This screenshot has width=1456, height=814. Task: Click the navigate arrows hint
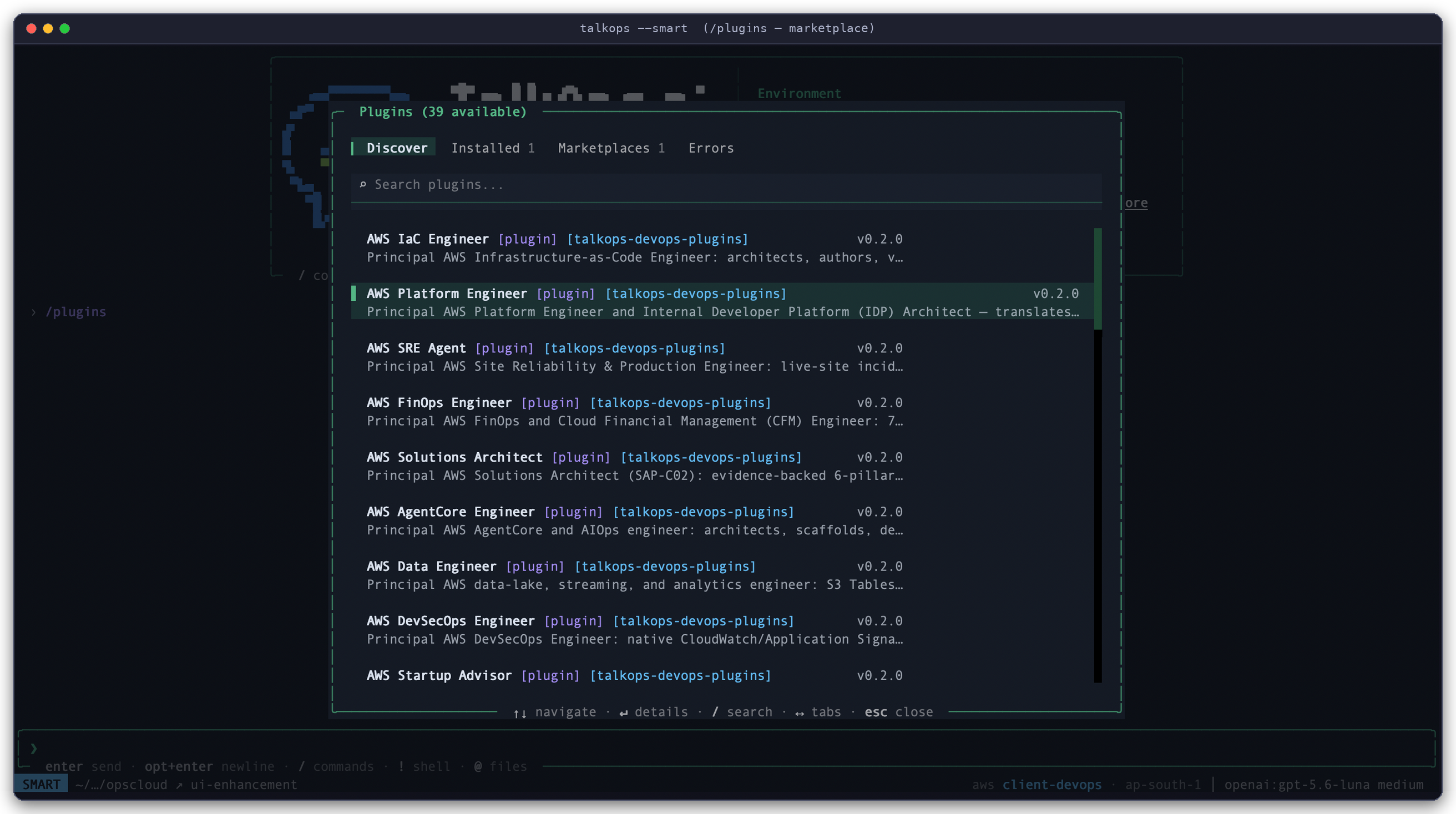(554, 712)
